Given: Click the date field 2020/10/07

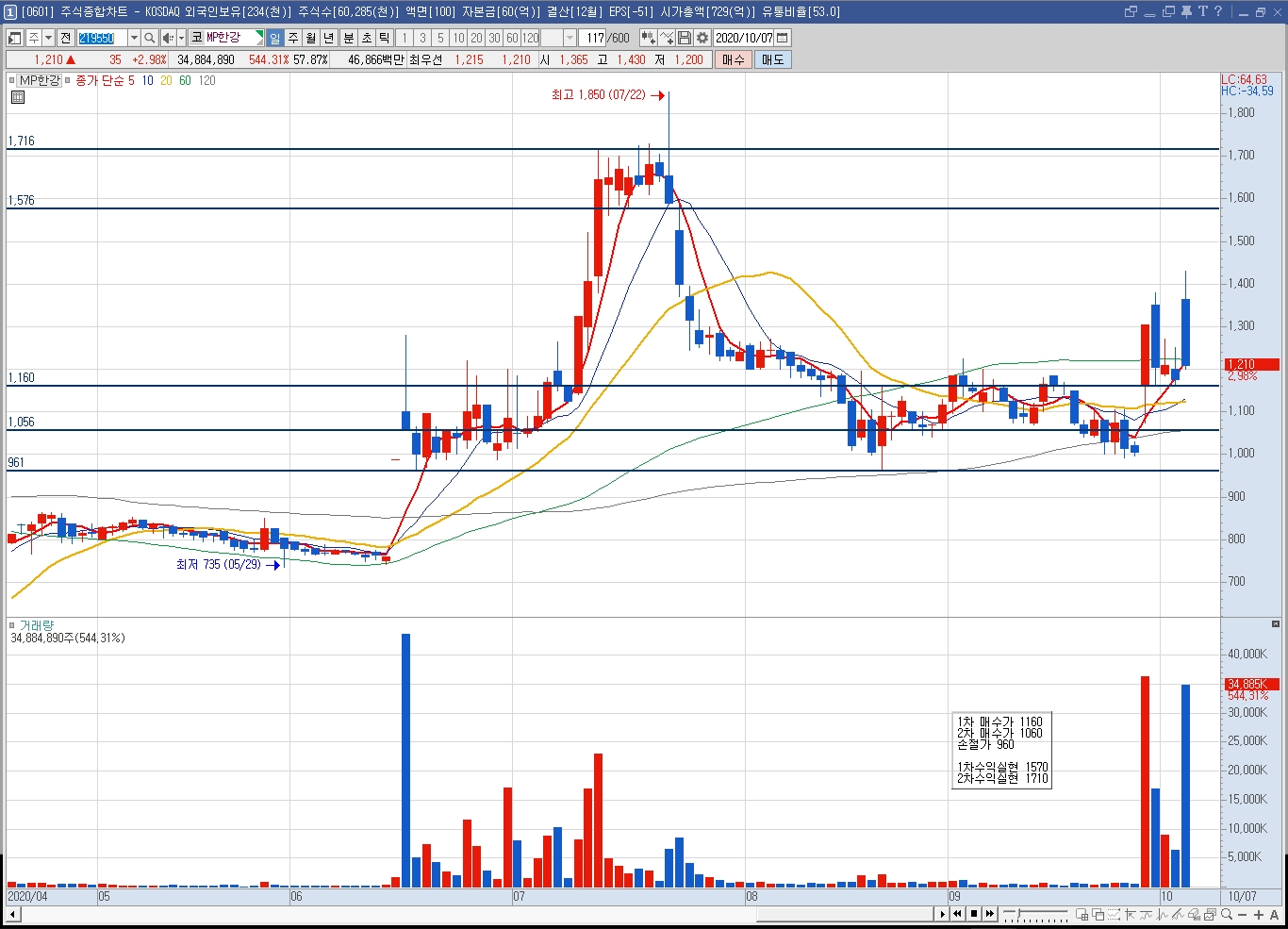Looking at the screenshot, I should [x=744, y=38].
